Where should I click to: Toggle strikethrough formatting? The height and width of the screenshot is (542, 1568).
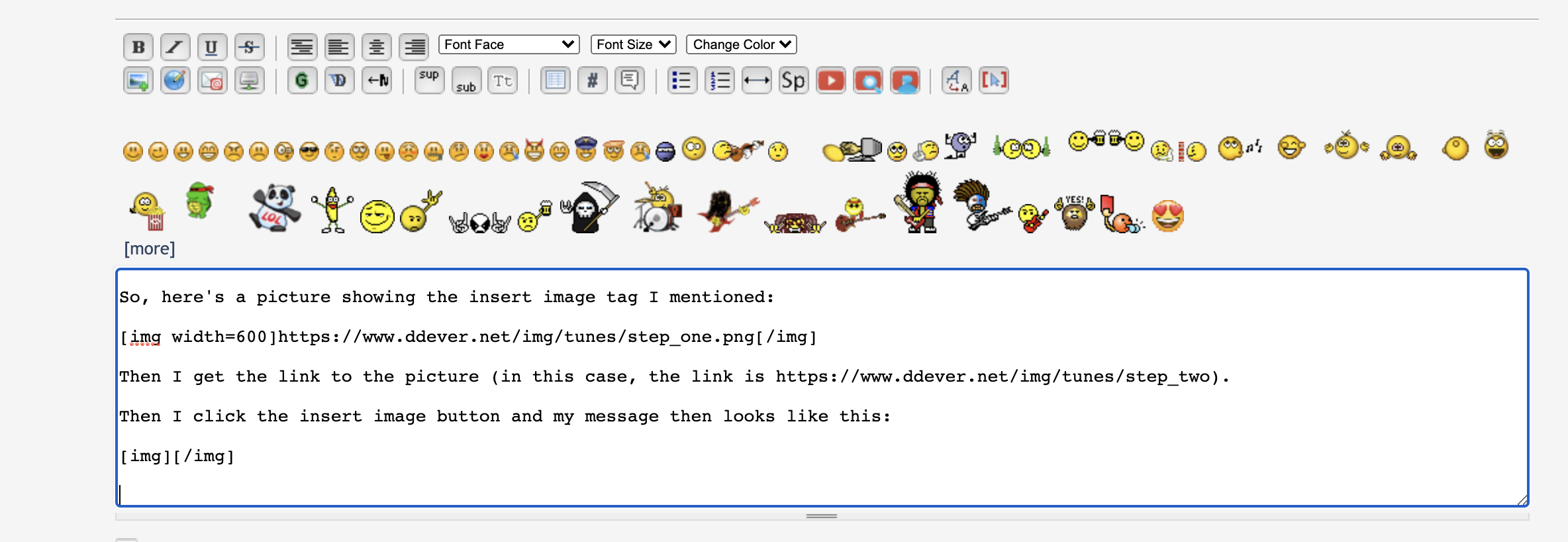click(x=249, y=47)
